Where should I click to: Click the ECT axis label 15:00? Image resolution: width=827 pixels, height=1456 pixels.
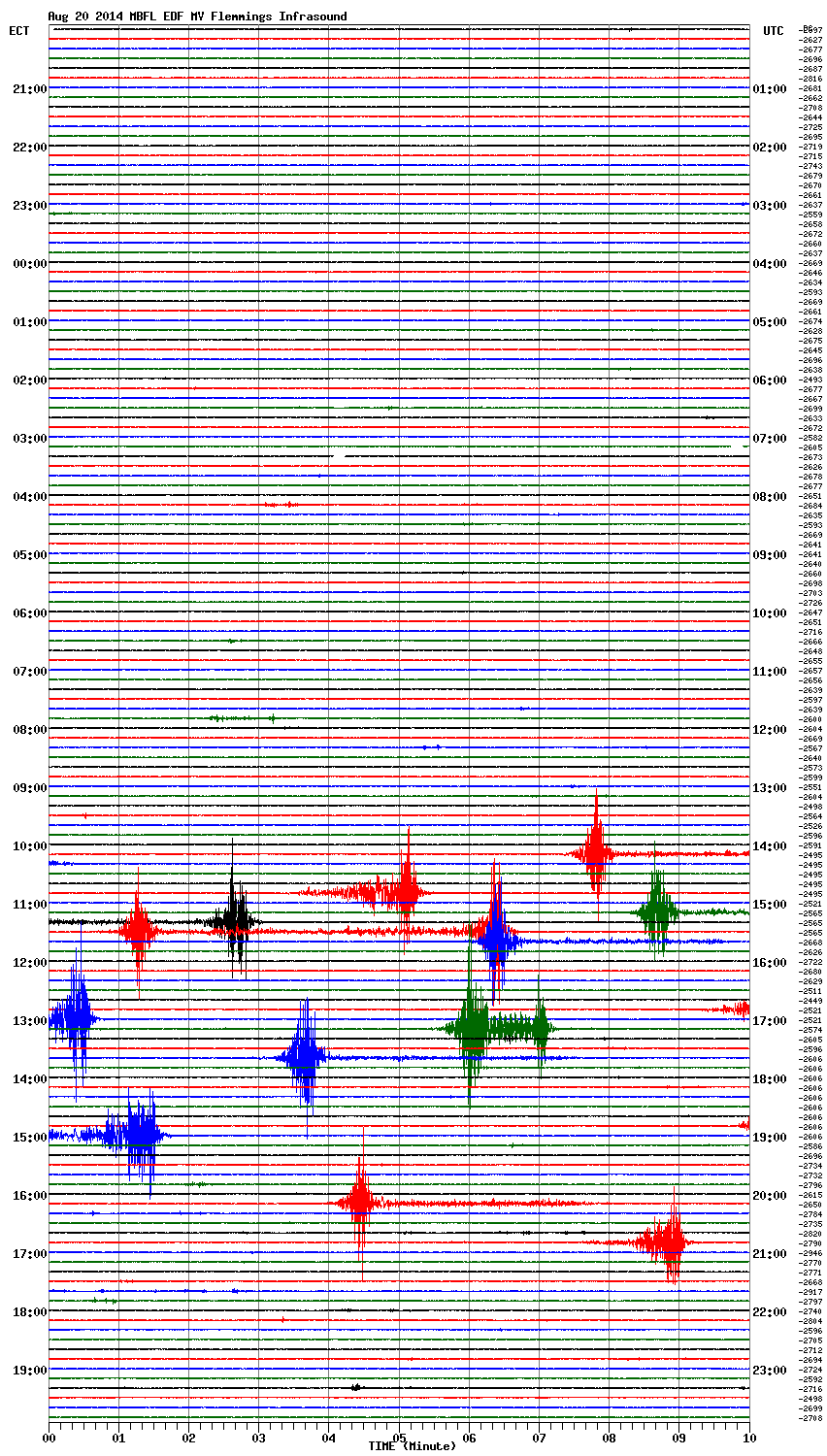click(29, 1138)
